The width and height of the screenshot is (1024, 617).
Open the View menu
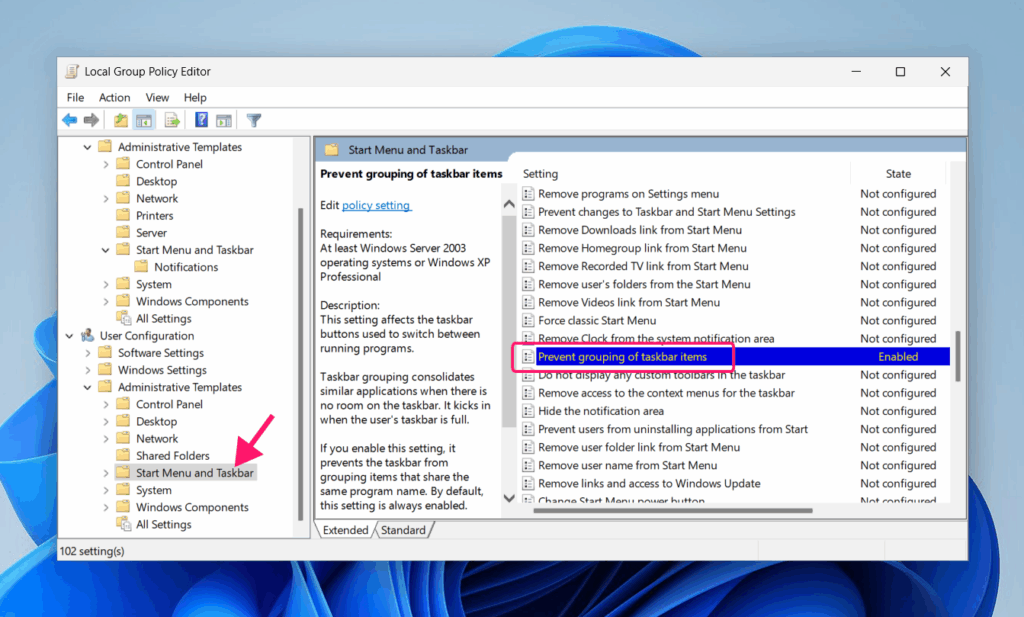(x=157, y=97)
